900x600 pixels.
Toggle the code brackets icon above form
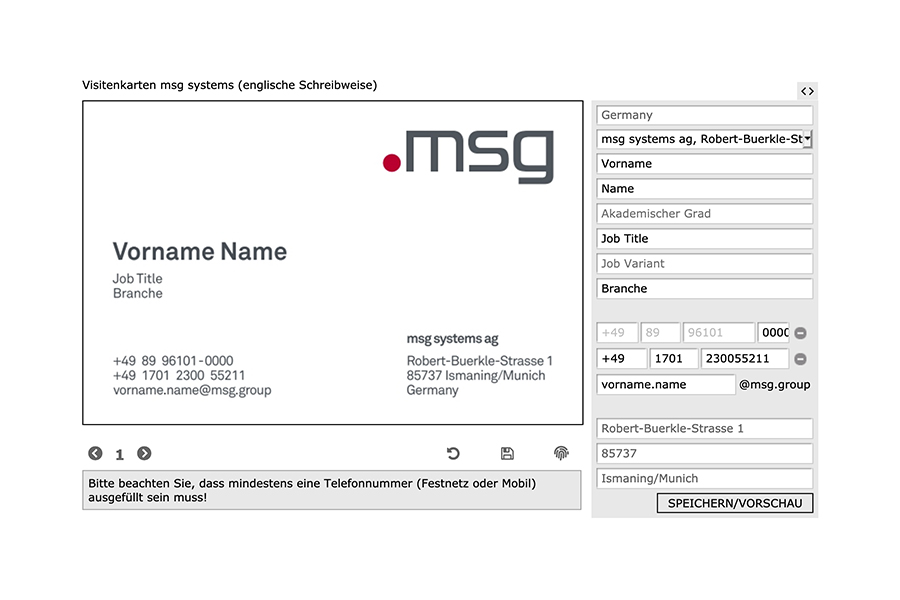tap(807, 91)
